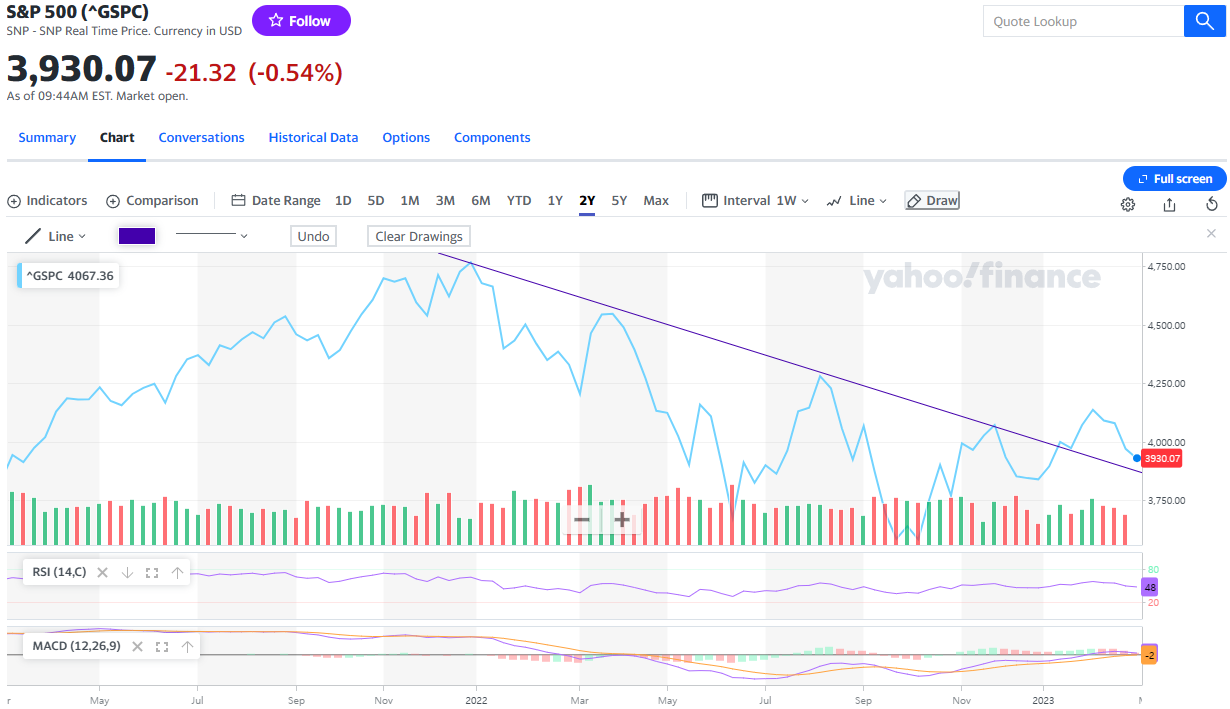Select the 2Y range

[x=587, y=200]
